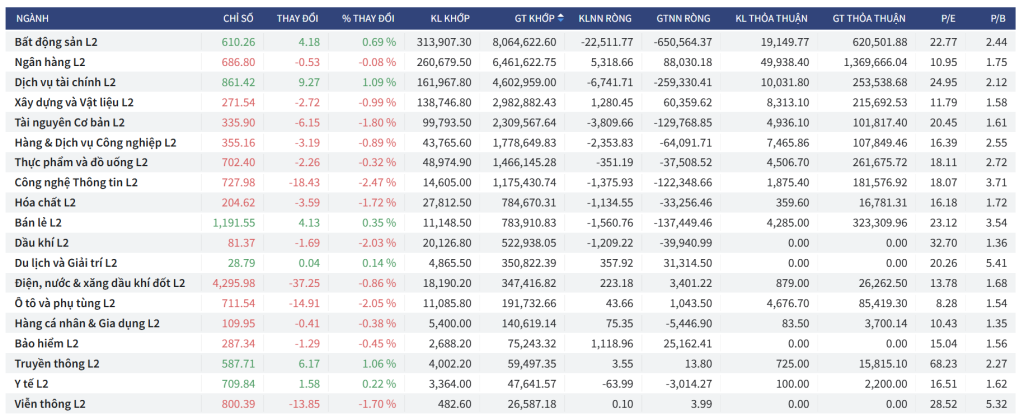This screenshot has width=1024, height=419.
Task: Click the Viễn thông L2 sector name
Action: pyautogui.click(x=51, y=403)
